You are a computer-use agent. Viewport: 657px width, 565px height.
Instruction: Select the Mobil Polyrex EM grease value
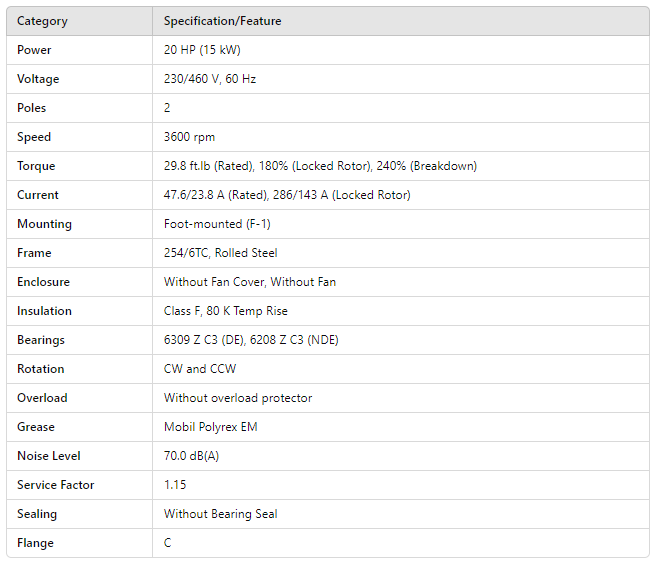coord(210,427)
